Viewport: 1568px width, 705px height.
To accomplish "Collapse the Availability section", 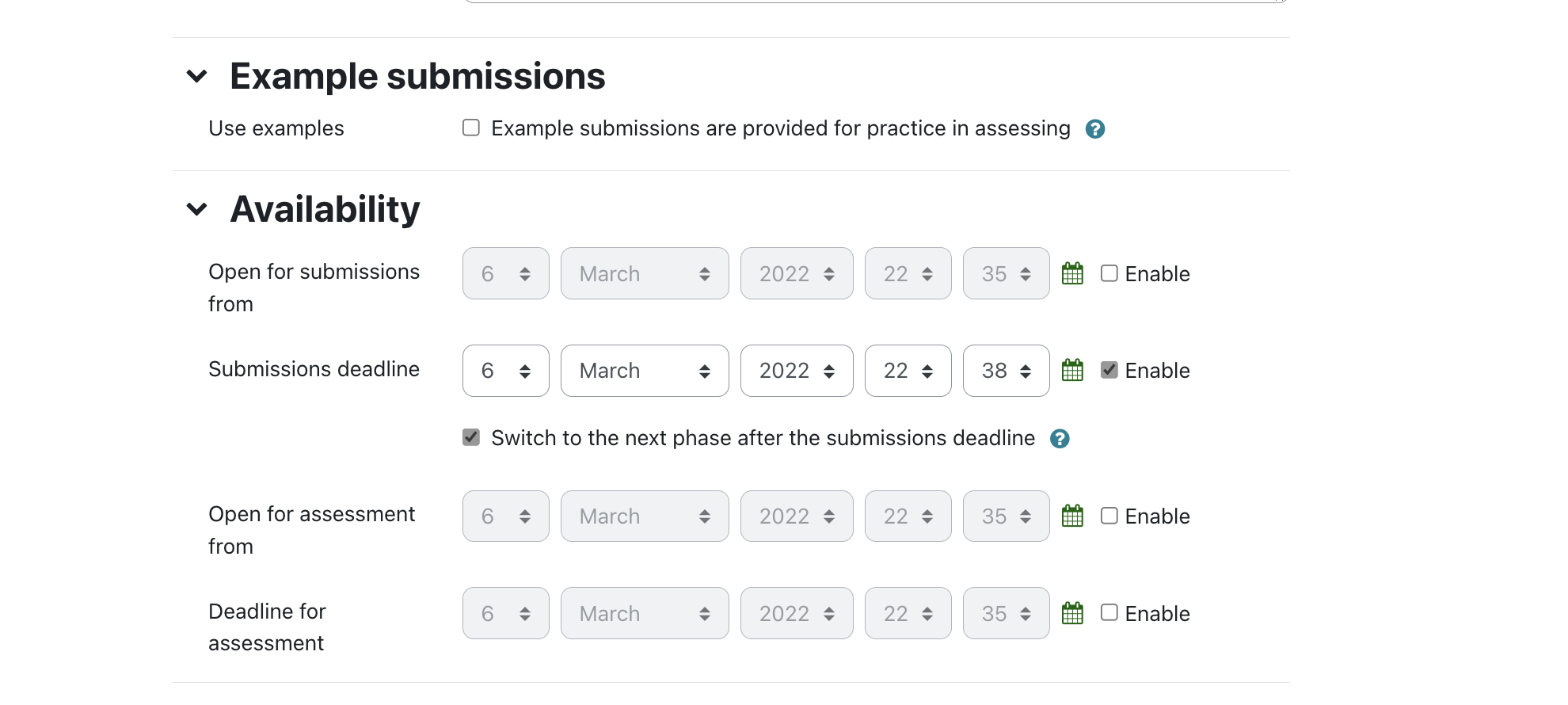I will click(196, 210).
